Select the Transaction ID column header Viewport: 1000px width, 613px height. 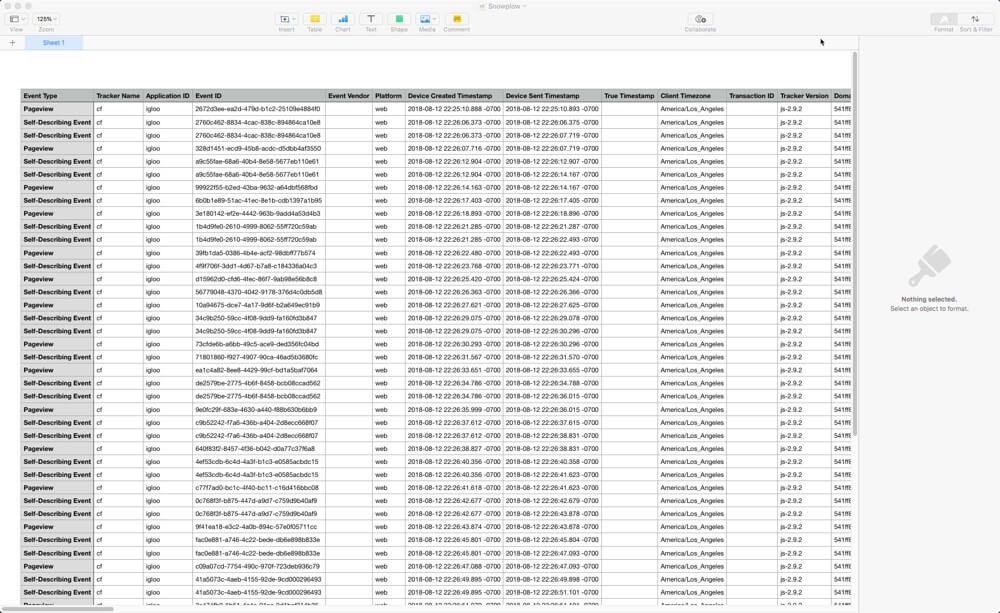tap(752, 96)
